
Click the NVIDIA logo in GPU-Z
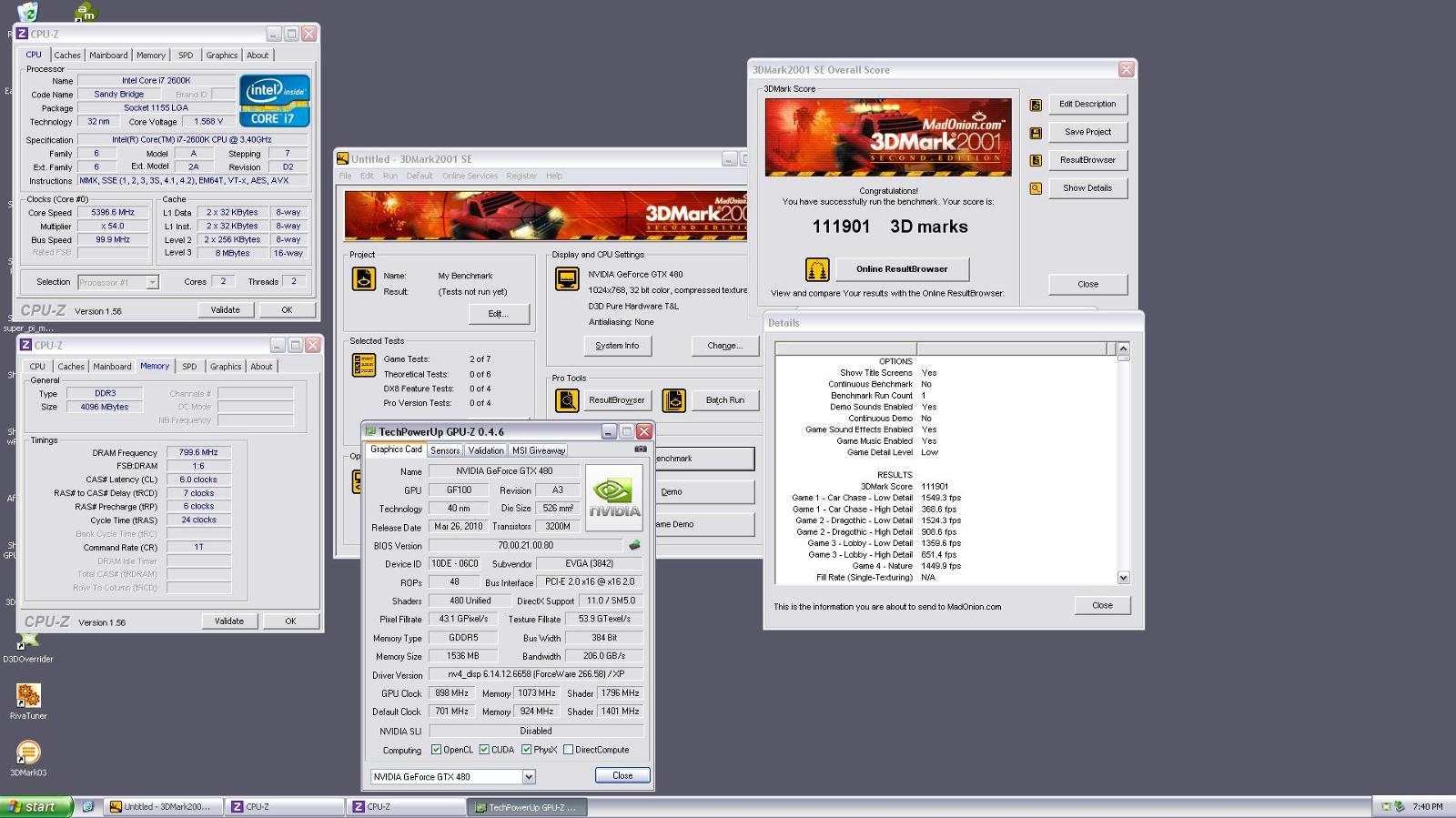614,497
